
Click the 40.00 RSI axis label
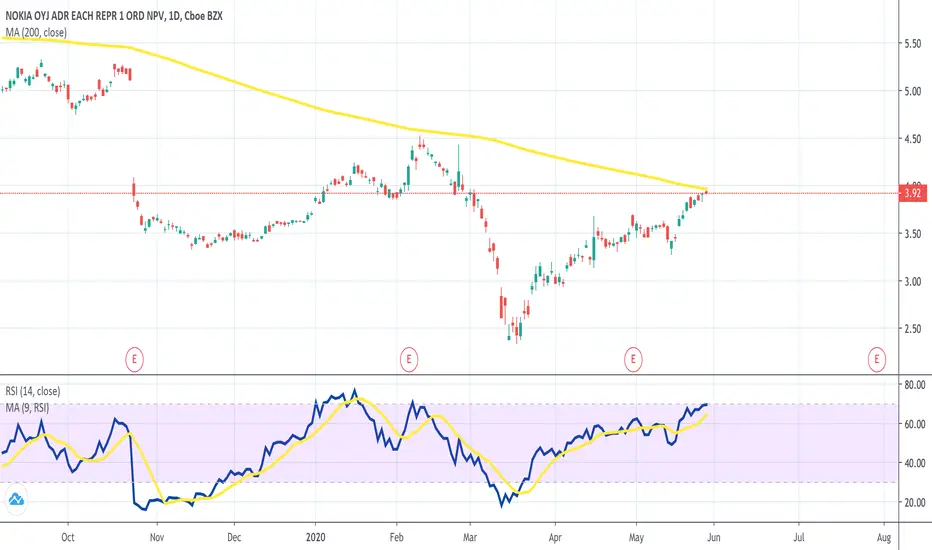pyautogui.click(x=915, y=463)
